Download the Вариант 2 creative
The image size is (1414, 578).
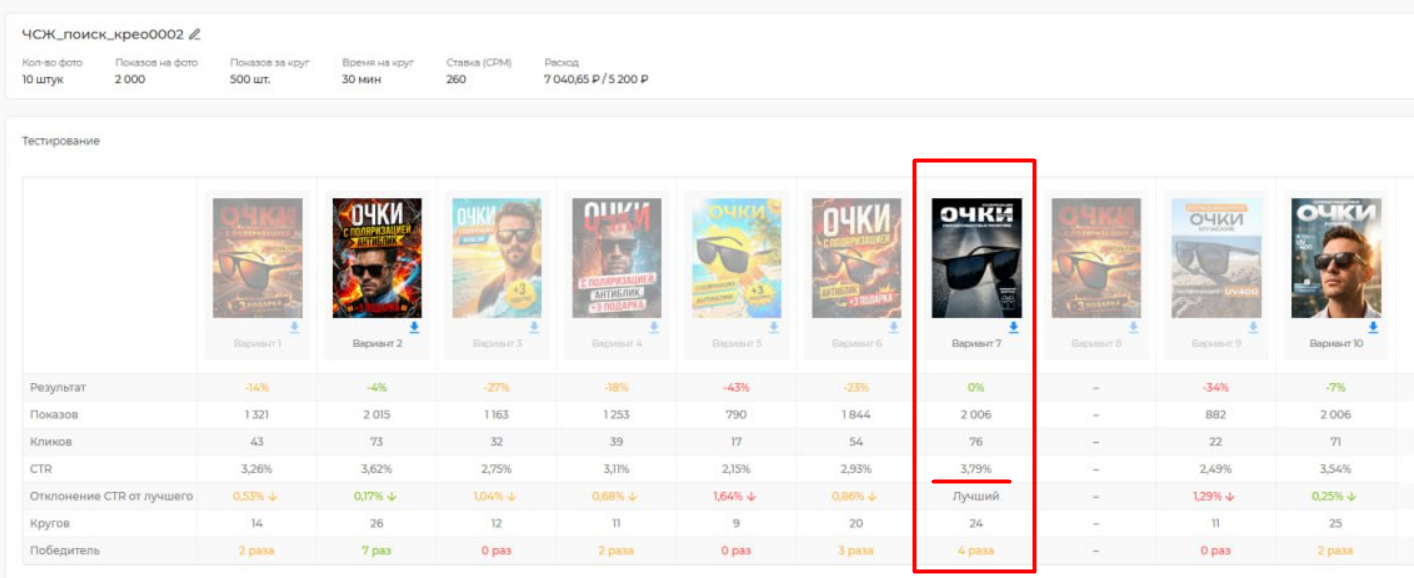point(414,327)
